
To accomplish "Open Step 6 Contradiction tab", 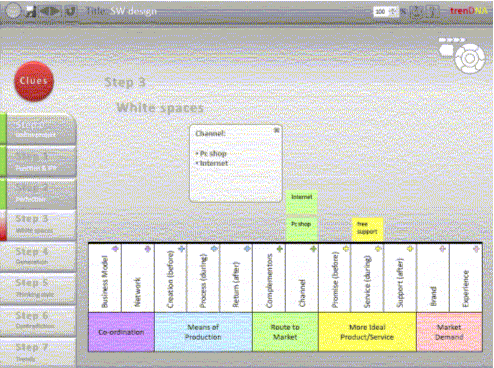I will tap(38, 320).
